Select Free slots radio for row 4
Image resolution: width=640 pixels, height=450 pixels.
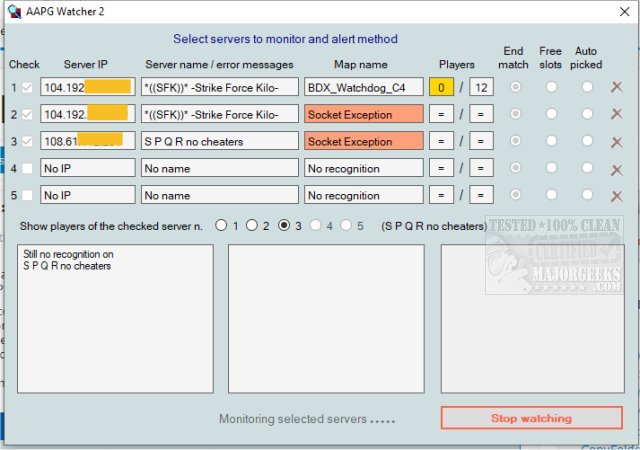point(551,167)
